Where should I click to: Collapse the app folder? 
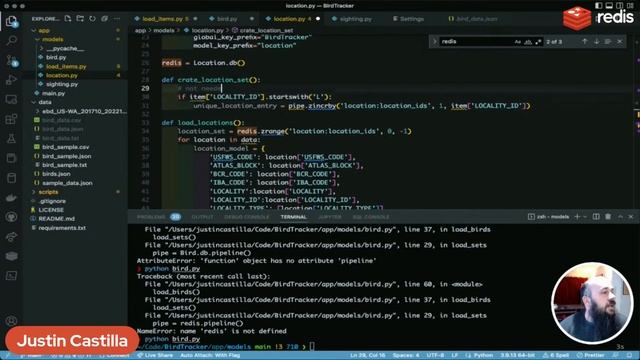pos(34,31)
